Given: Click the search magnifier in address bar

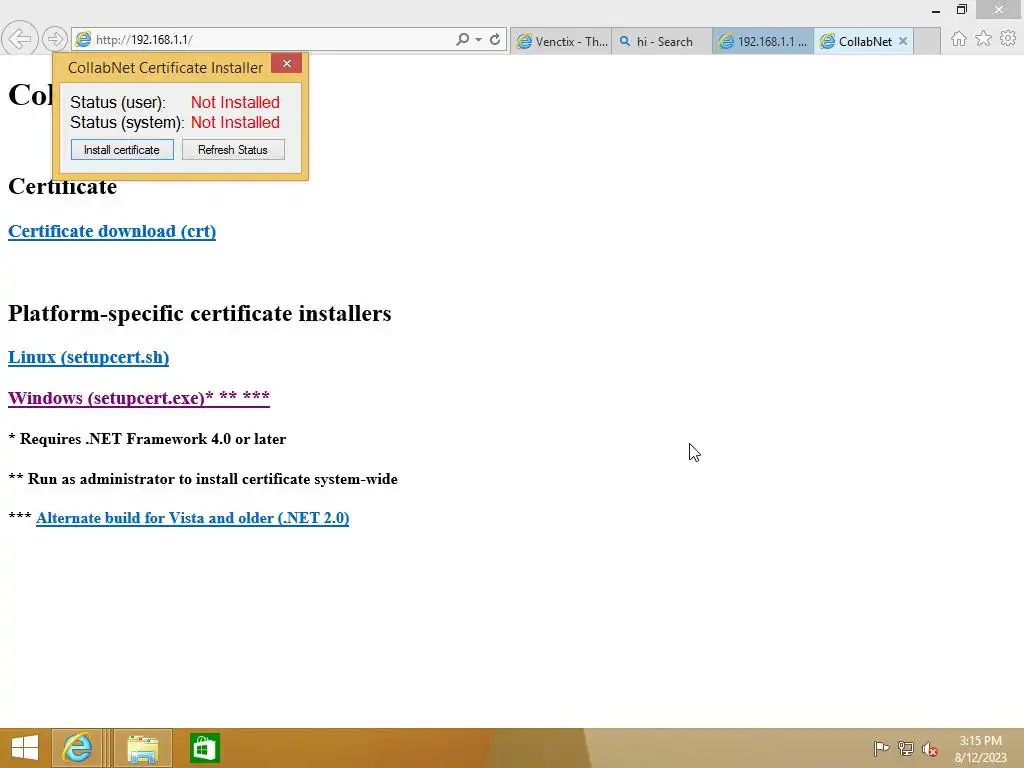Looking at the screenshot, I should tap(462, 39).
